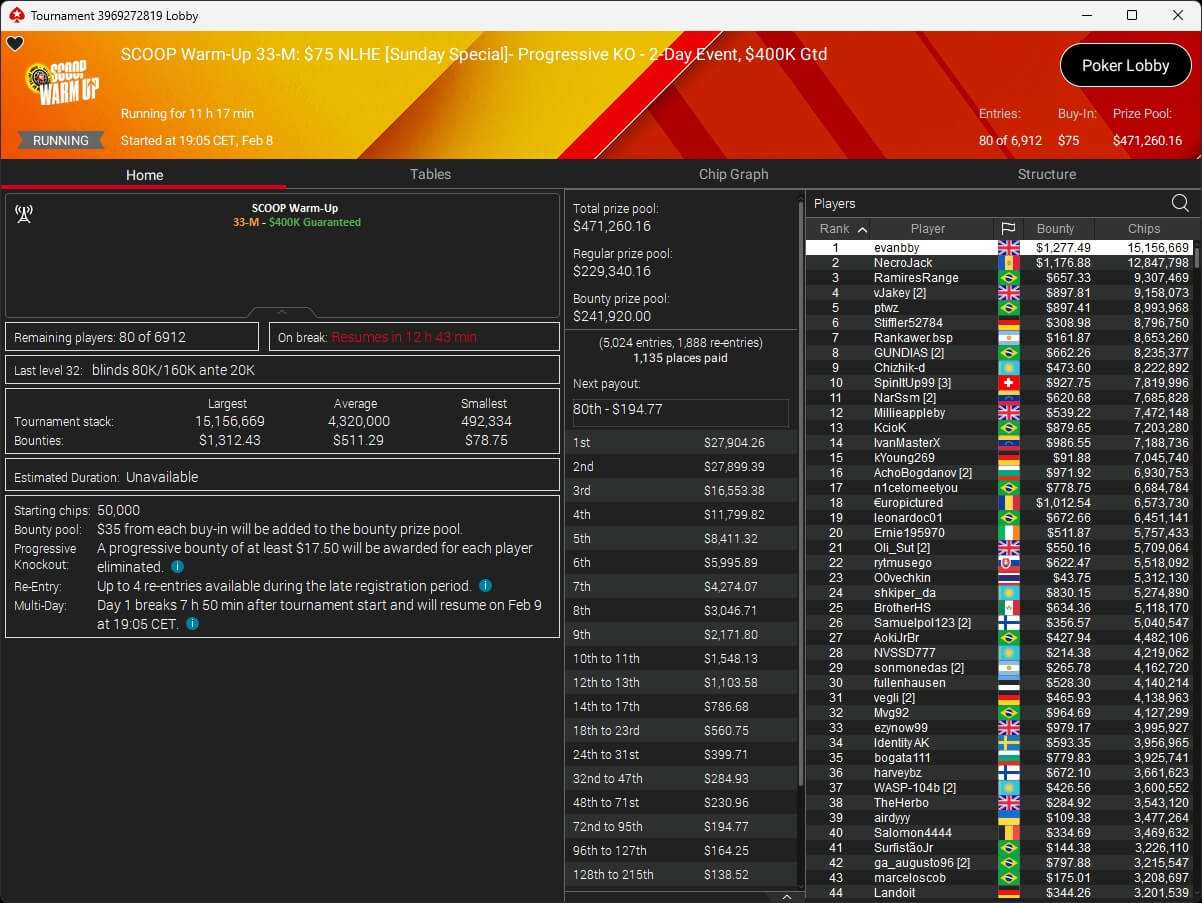Click the heart favorite icon
This screenshot has height=903, width=1202.
[x=15, y=44]
